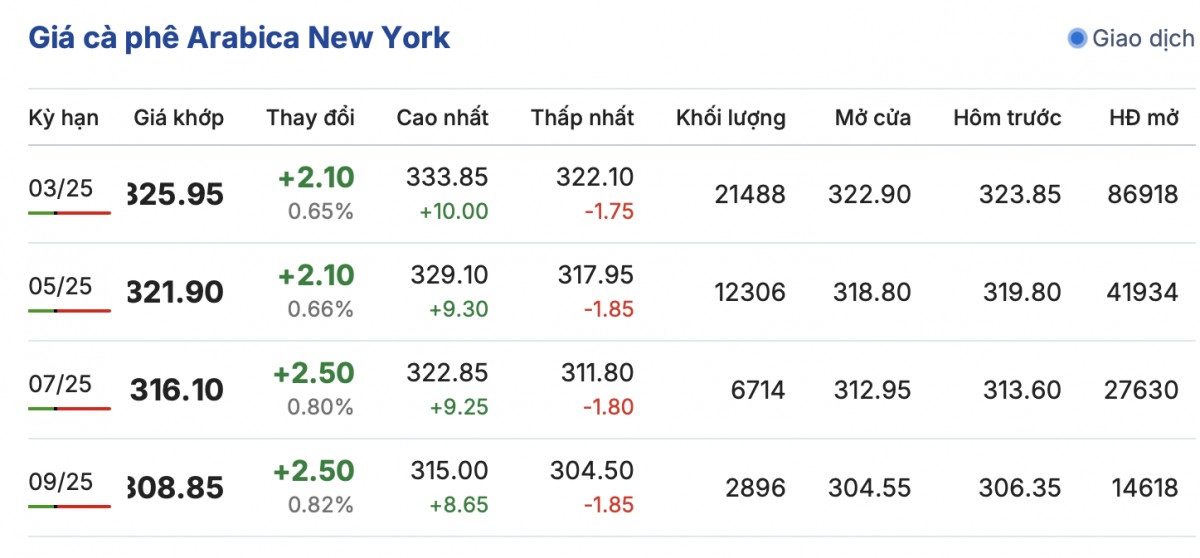Select the Giao dịch radio button
The width and height of the screenshot is (1200, 558).
1077,39
